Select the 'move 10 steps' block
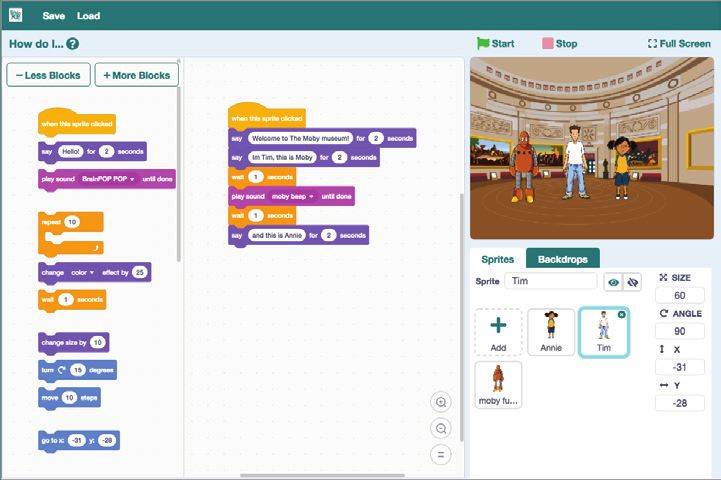721x480 pixels. coord(69,398)
